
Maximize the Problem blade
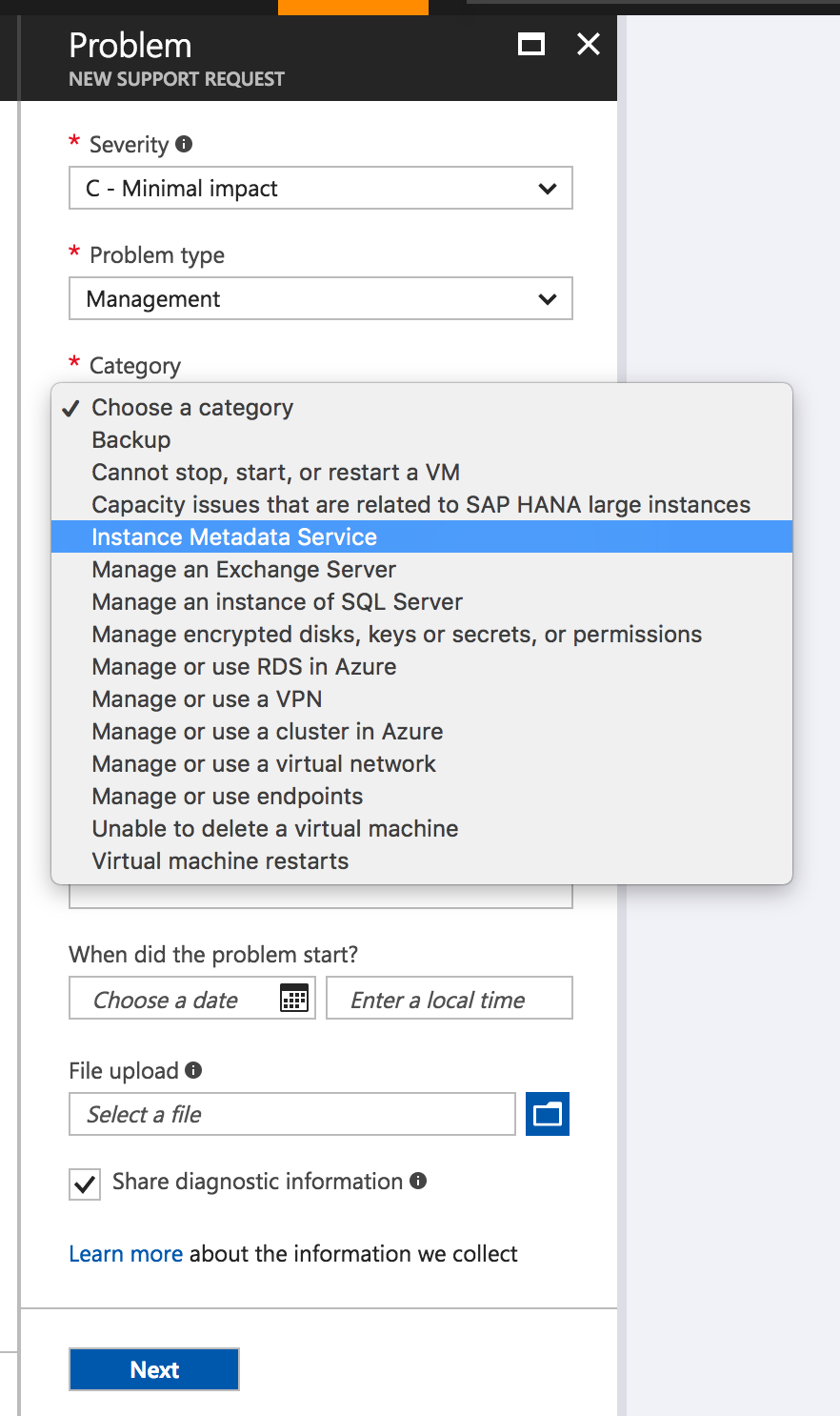click(x=530, y=44)
